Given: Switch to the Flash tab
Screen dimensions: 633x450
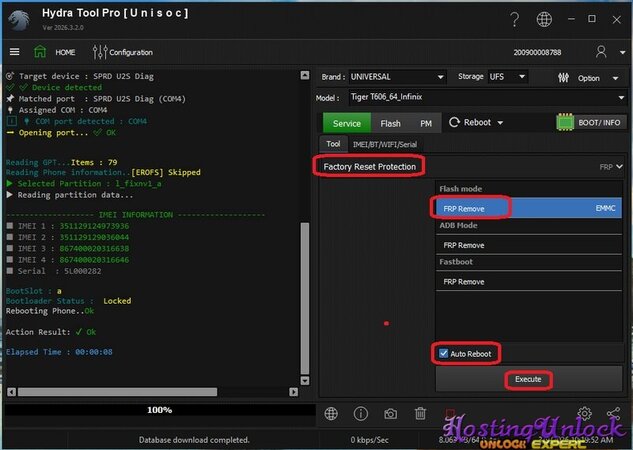Looking at the screenshot, I should point(390,123).
